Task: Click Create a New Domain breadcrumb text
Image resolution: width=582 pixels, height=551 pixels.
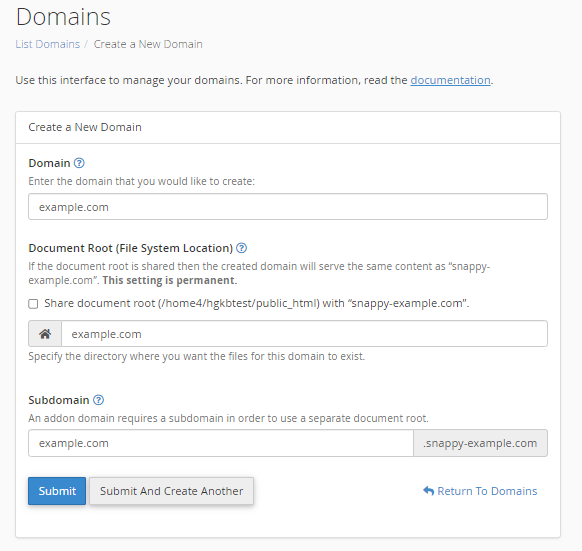Action: coord(148,44)
